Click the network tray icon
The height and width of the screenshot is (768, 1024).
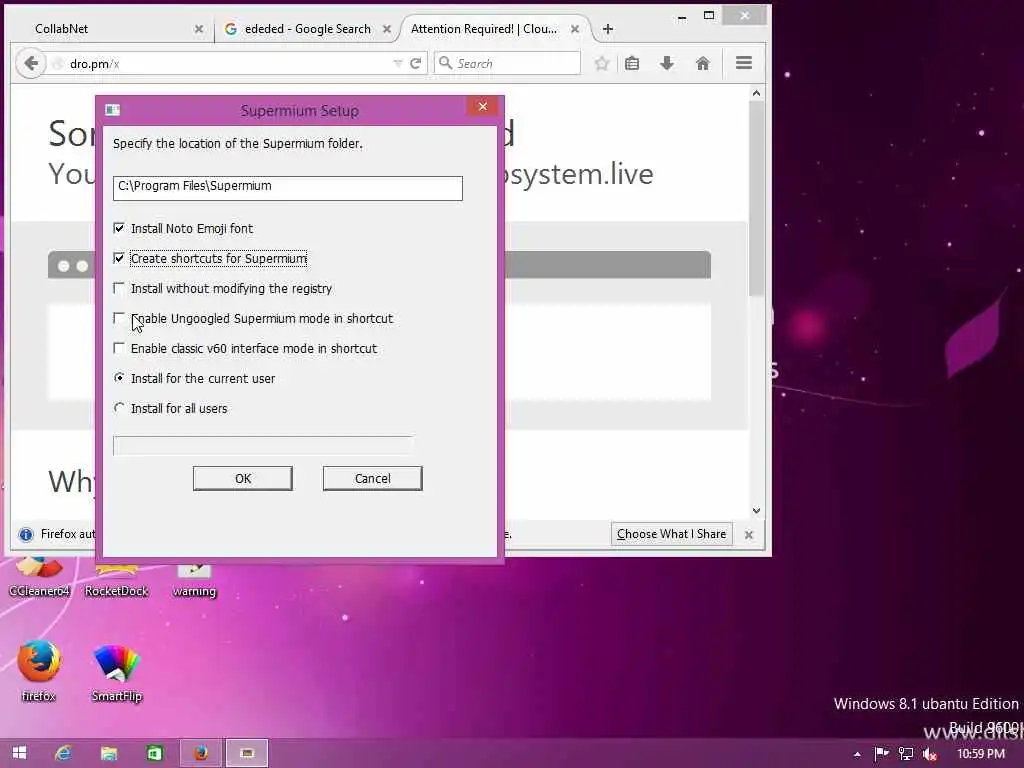pos(906,754)
